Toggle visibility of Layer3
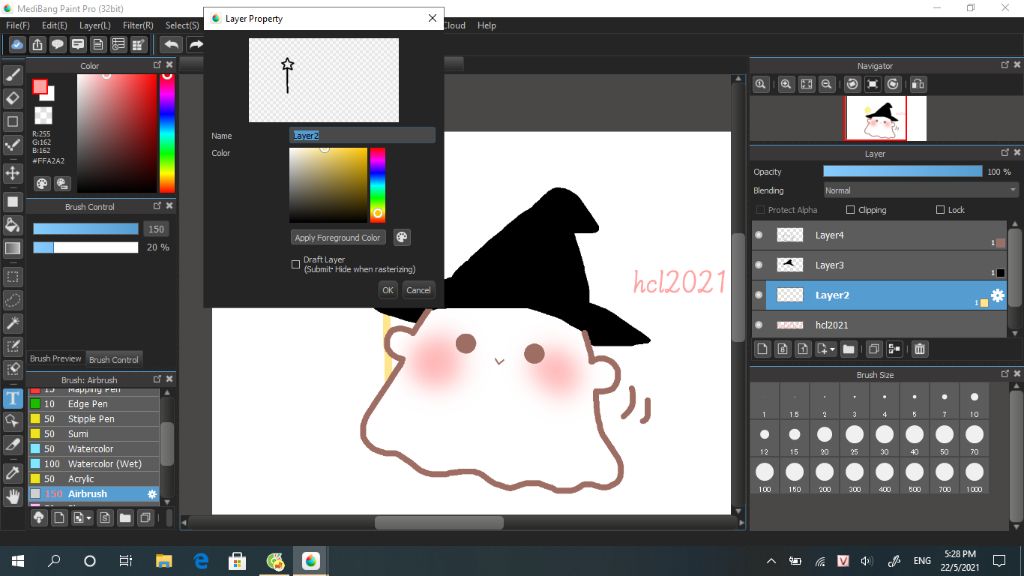This screenshot has height=576, width=1024. tap(759, 265)
